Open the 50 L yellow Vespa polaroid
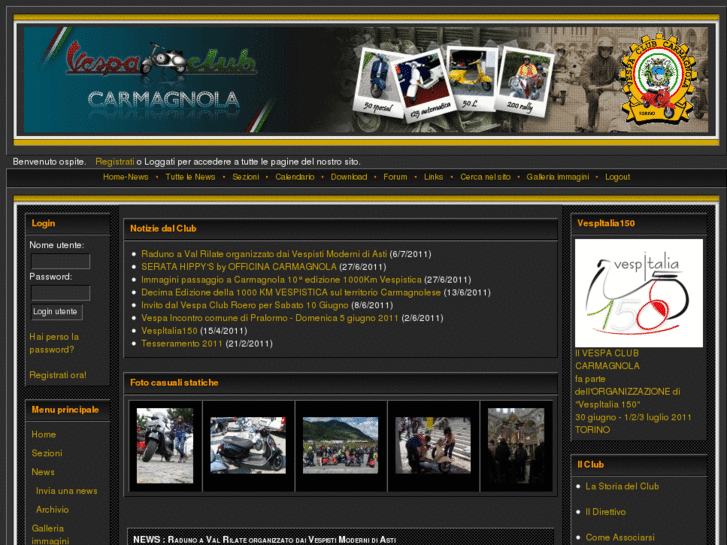727x545 pixels. pyautogui.click(x=470, y=78)
